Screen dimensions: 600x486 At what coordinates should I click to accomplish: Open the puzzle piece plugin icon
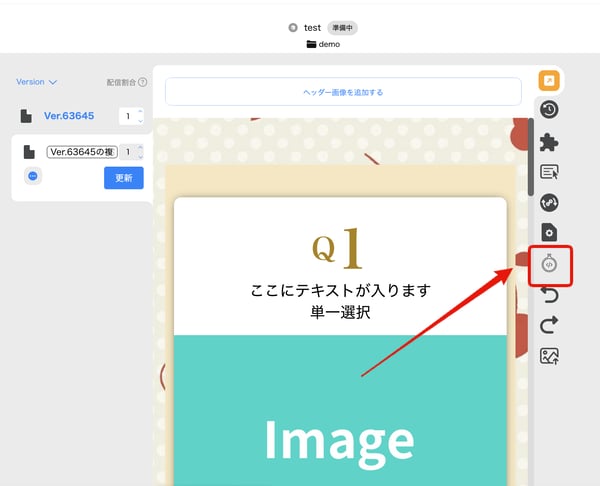click(x=548, y=141)
